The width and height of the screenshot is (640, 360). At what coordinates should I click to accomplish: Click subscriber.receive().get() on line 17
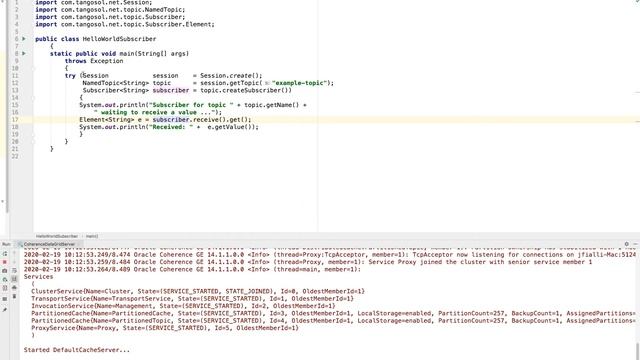(200, 120)
